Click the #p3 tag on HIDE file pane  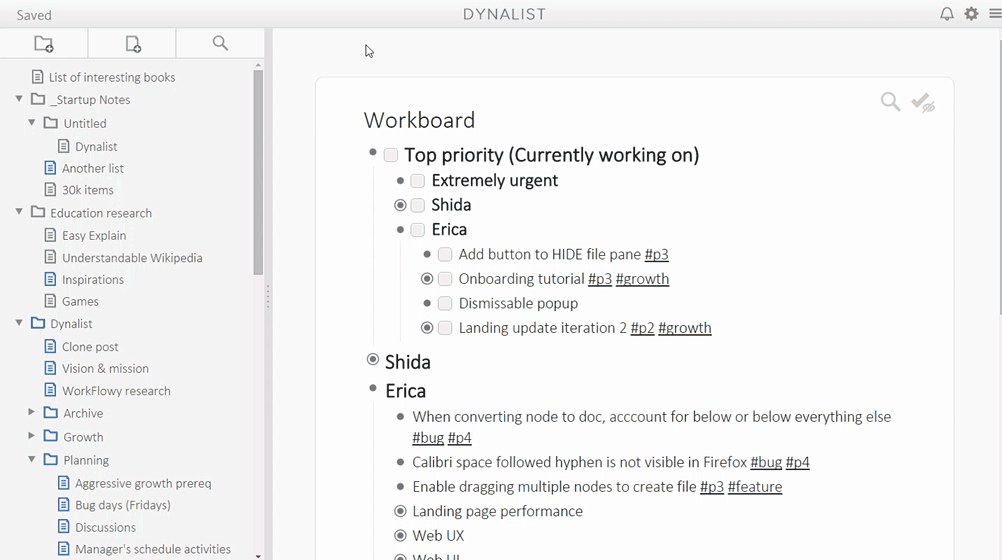point(656,254)
